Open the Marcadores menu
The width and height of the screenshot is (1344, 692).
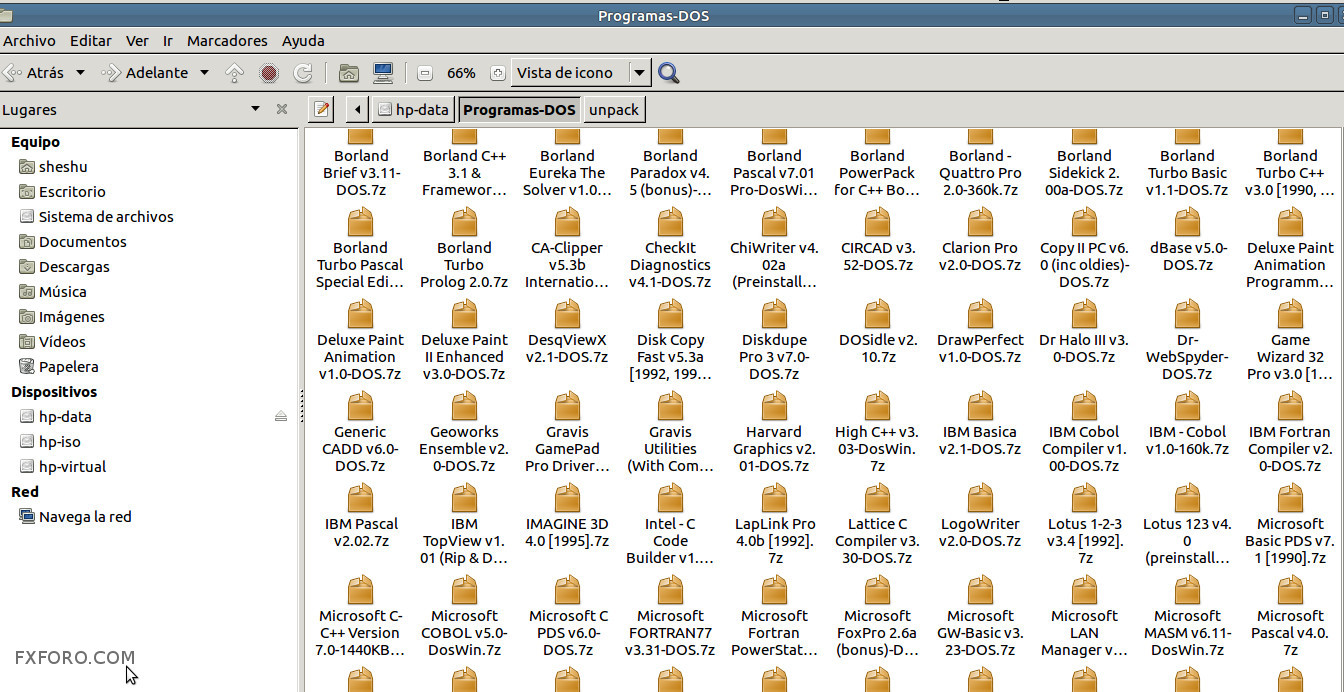coord(227,41)
